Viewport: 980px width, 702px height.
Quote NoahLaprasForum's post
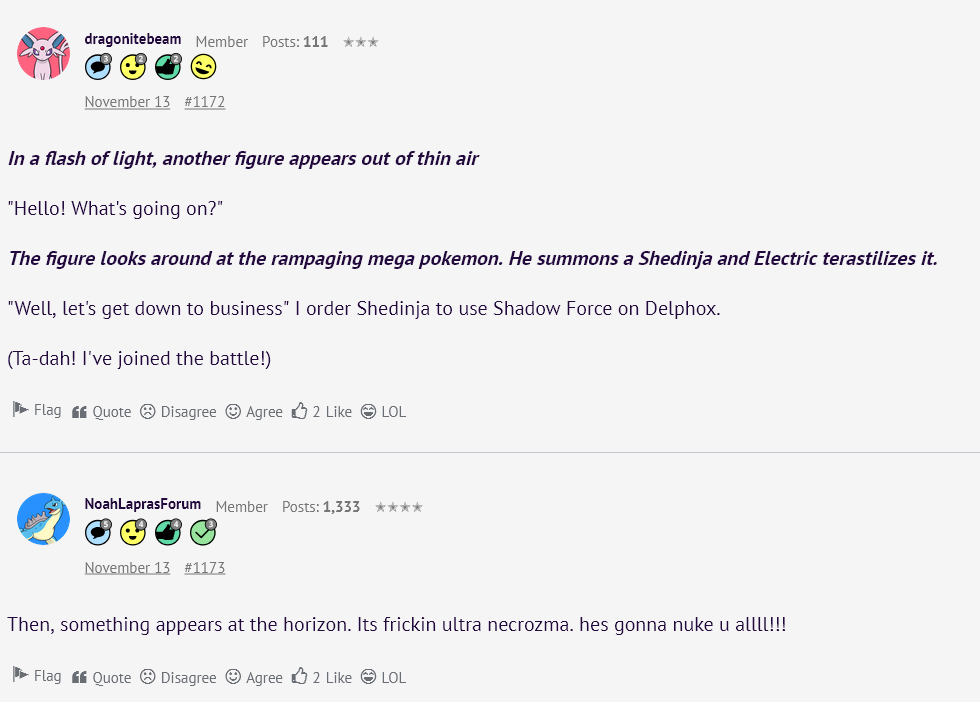[x=102, y=678]
